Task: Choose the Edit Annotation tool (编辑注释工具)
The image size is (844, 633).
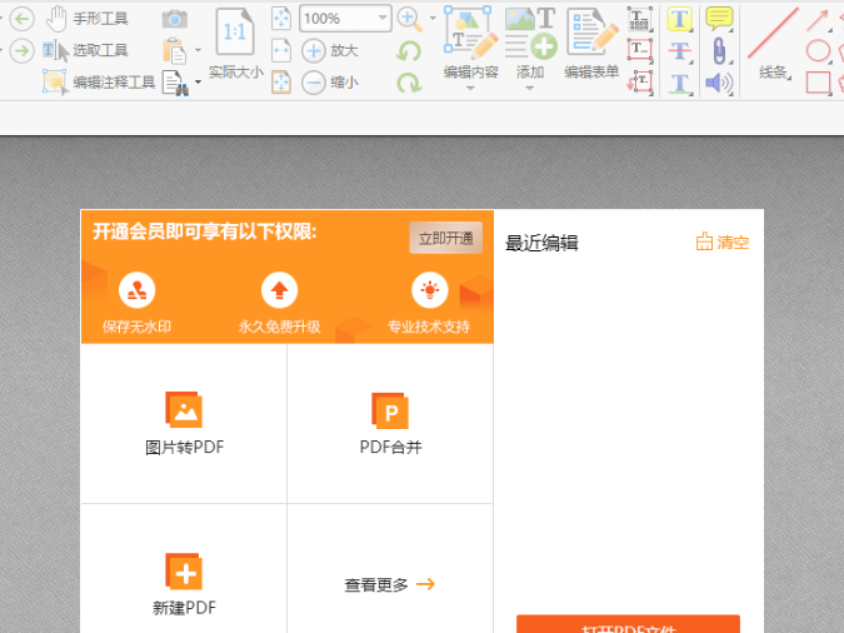Action: [x=99, y=82]
